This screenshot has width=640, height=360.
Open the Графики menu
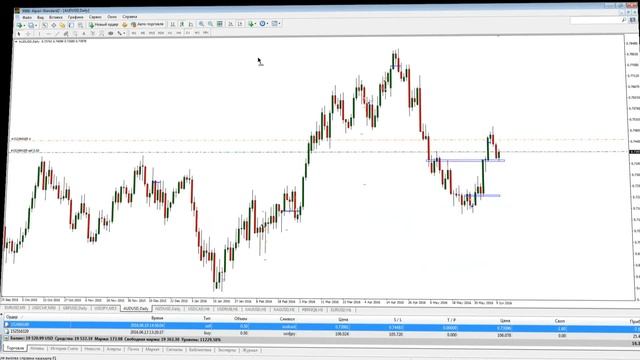[x=76, y=17]
